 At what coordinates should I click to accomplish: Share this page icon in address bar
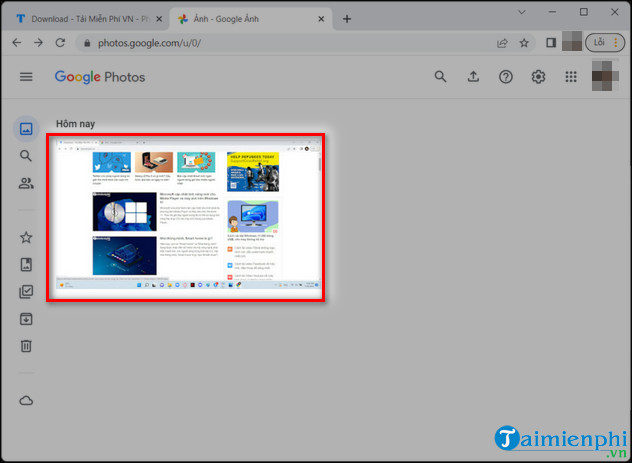(x=502, y=43)
